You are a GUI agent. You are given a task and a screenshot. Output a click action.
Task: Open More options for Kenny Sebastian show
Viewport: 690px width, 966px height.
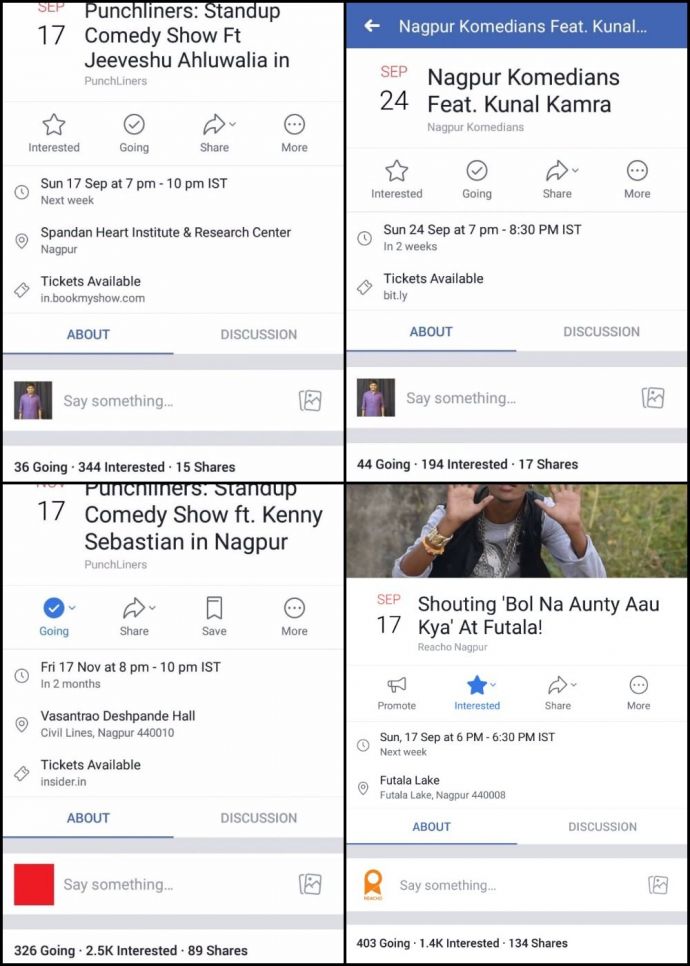pos(294,617)
